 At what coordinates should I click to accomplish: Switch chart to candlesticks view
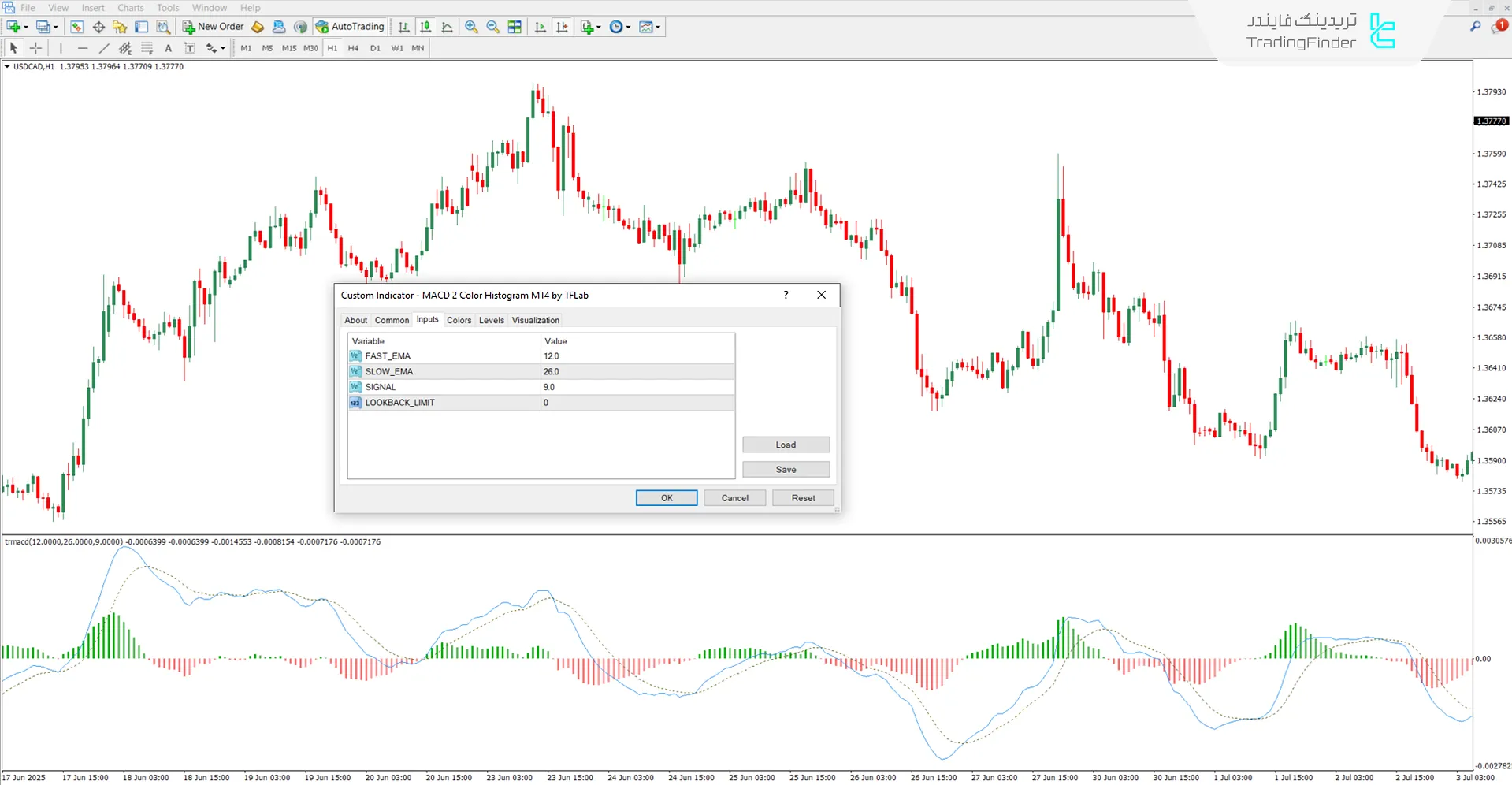(x=425, y=27)
